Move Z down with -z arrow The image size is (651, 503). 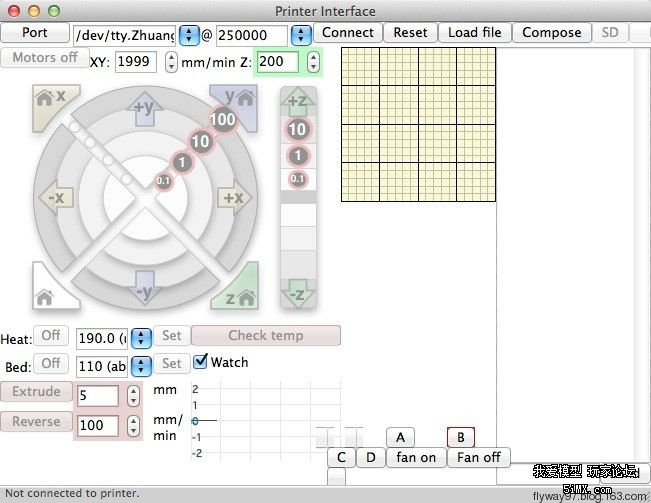coord(298,293)
